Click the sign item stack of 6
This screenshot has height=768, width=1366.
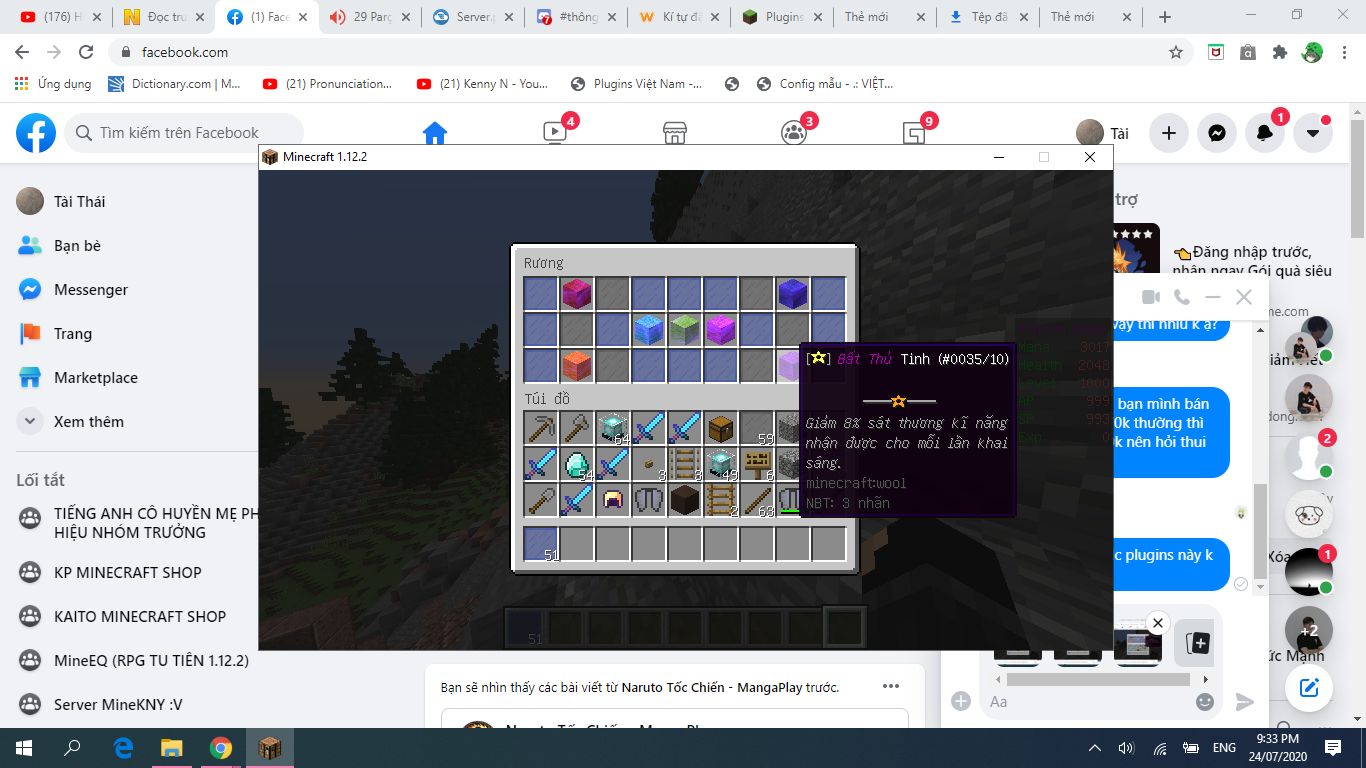pyautogui.click(x=757, y=464)
